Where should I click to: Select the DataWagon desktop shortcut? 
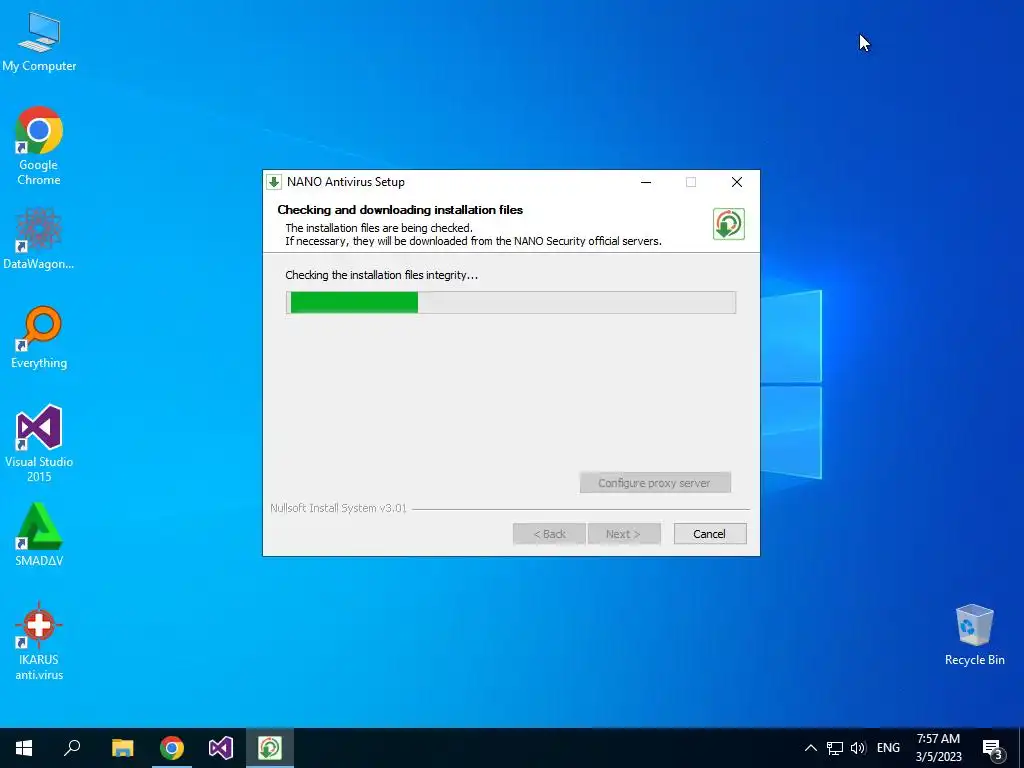pos(39,238)
